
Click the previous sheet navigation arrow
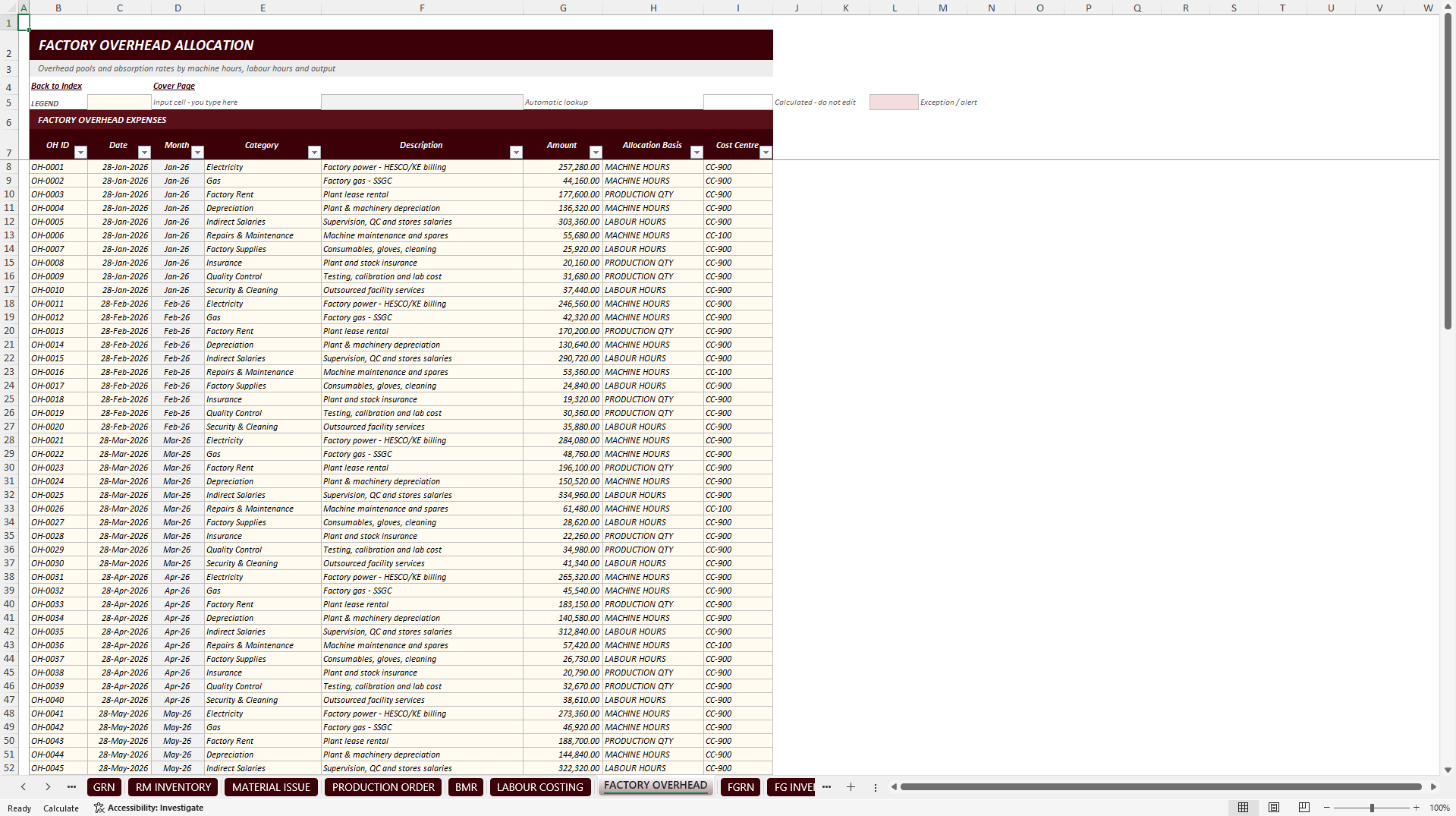[24, 787]
